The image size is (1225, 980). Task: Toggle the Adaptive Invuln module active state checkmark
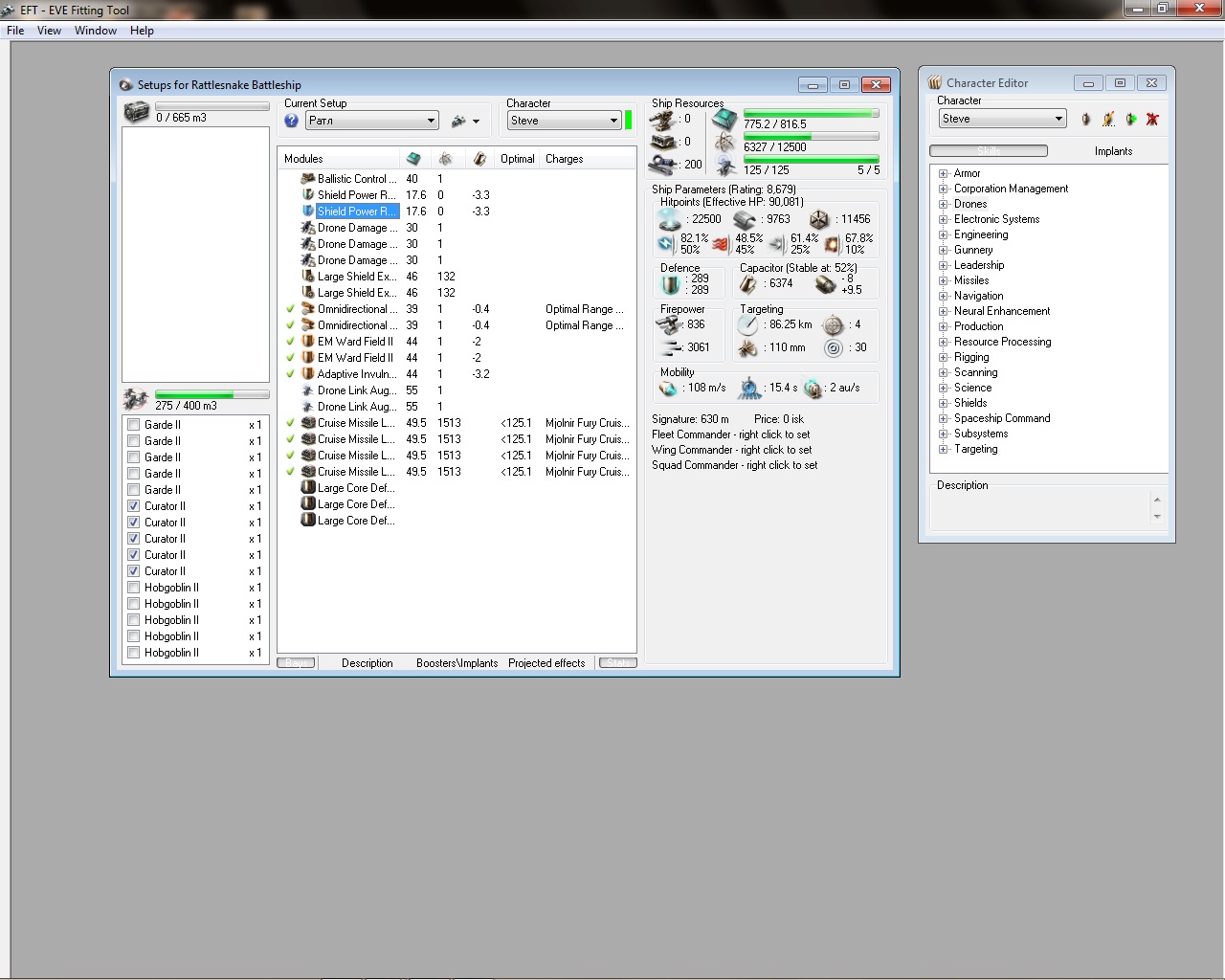pyautogui.click(x=290, y=374)
